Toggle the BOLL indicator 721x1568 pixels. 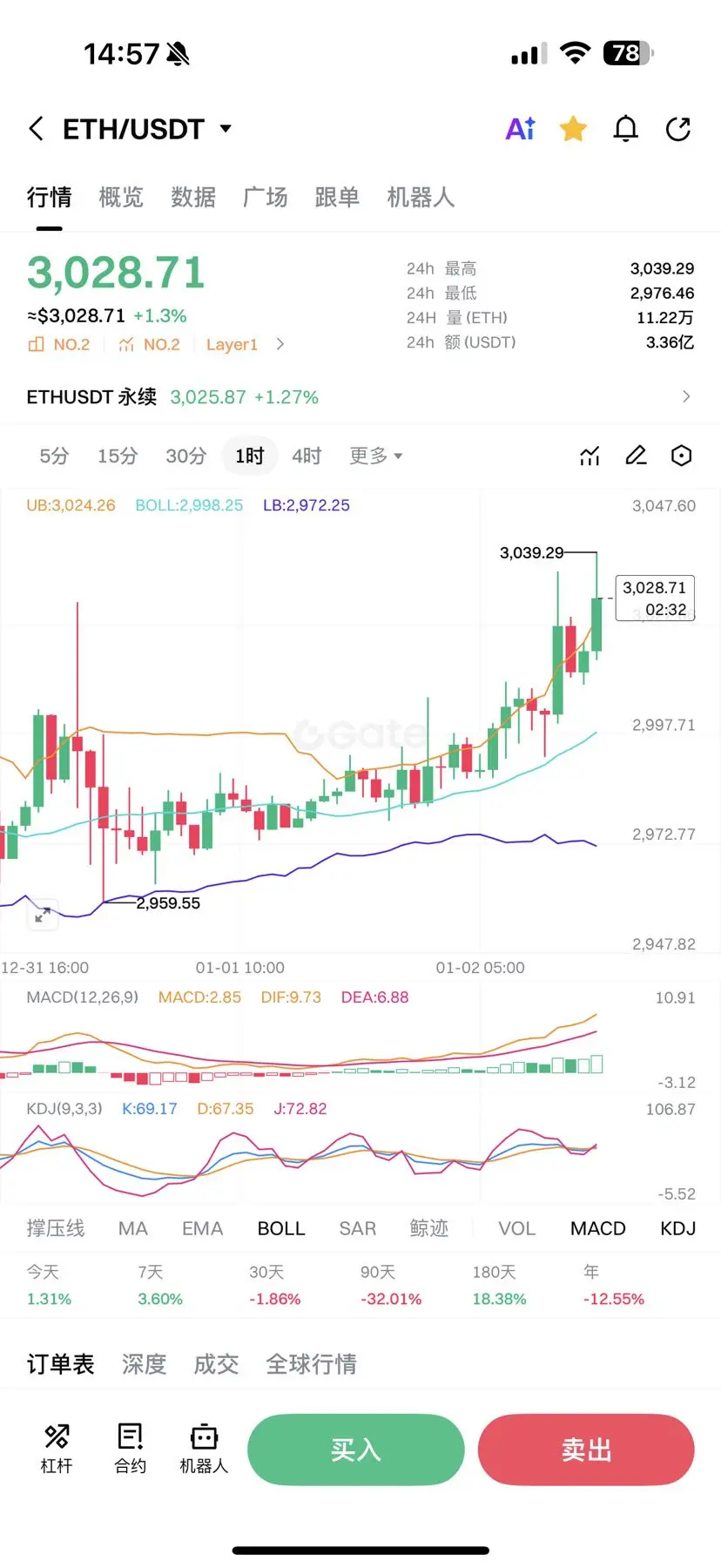click(281, 1228)
